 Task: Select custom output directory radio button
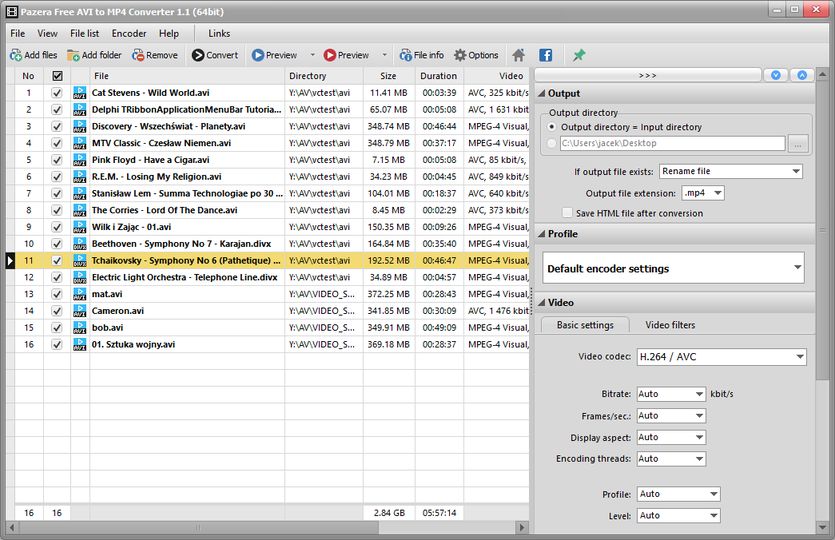pos(552,143)
